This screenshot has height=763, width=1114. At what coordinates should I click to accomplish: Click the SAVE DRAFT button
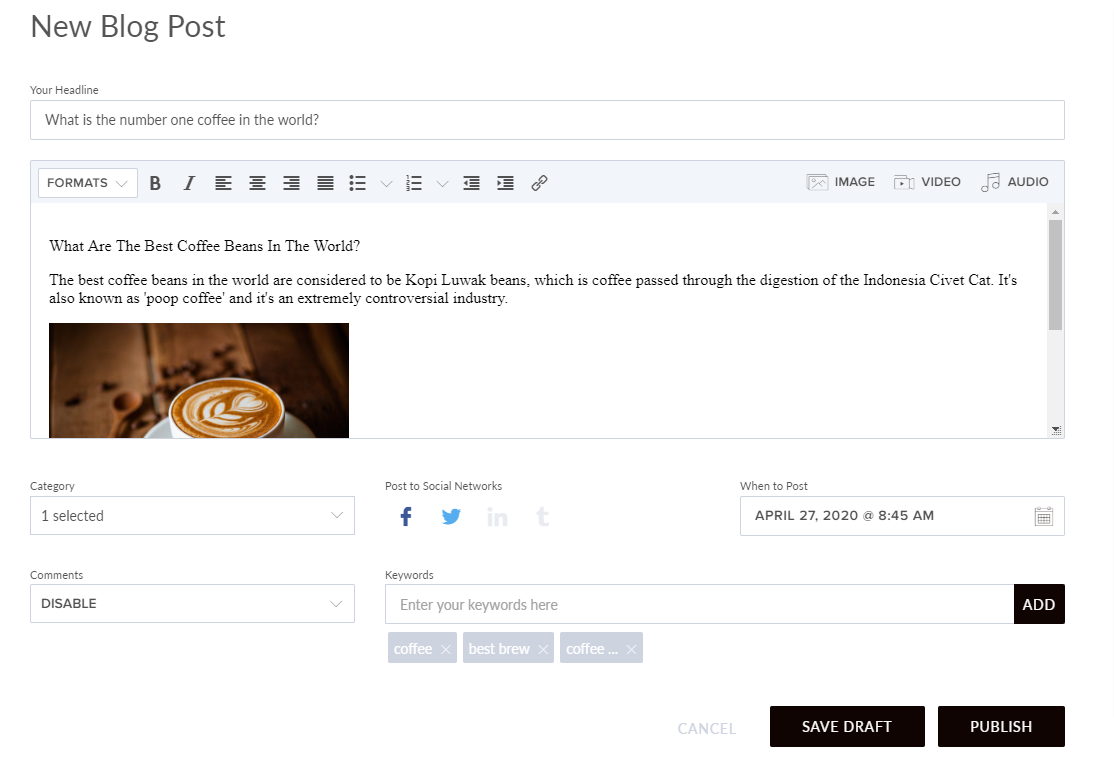[x=847, y=726]
